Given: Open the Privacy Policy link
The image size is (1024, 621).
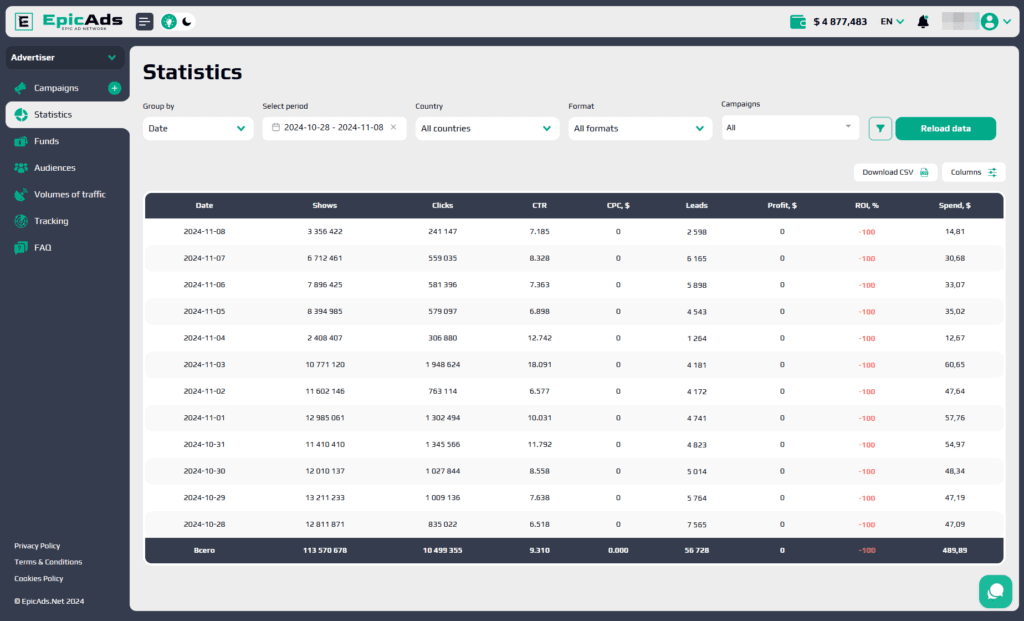Looking at the screenshot, I should (37, 546).
